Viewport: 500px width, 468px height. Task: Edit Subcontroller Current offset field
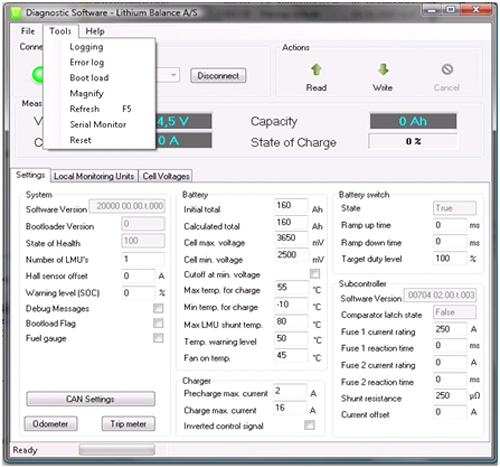450,412
